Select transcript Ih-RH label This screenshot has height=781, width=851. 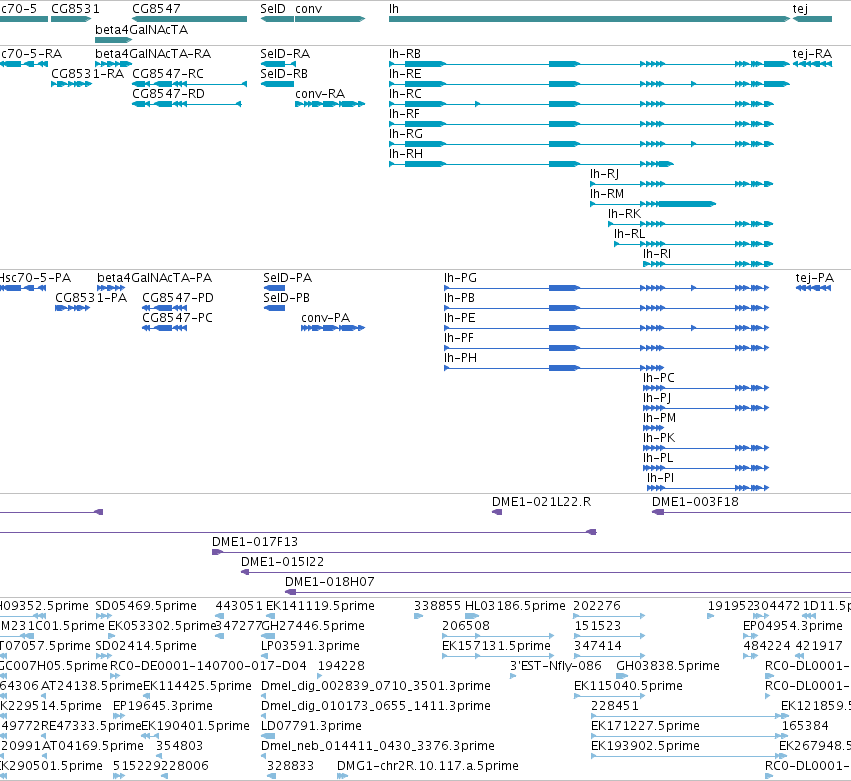point(405,154)
